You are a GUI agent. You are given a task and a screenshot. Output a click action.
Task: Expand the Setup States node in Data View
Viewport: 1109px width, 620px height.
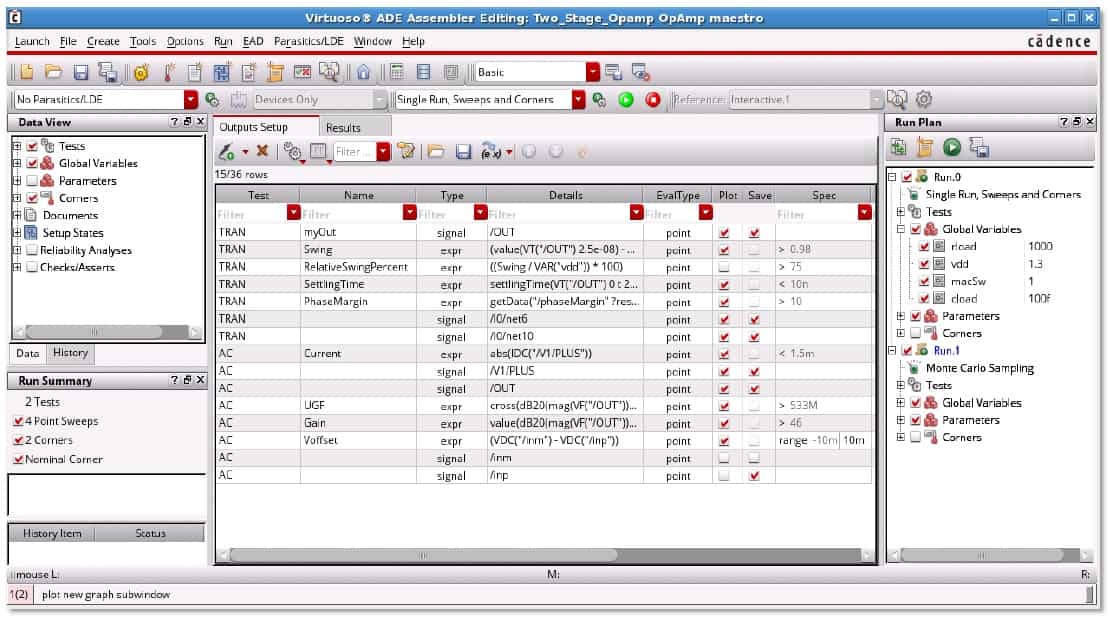point(16,233)
